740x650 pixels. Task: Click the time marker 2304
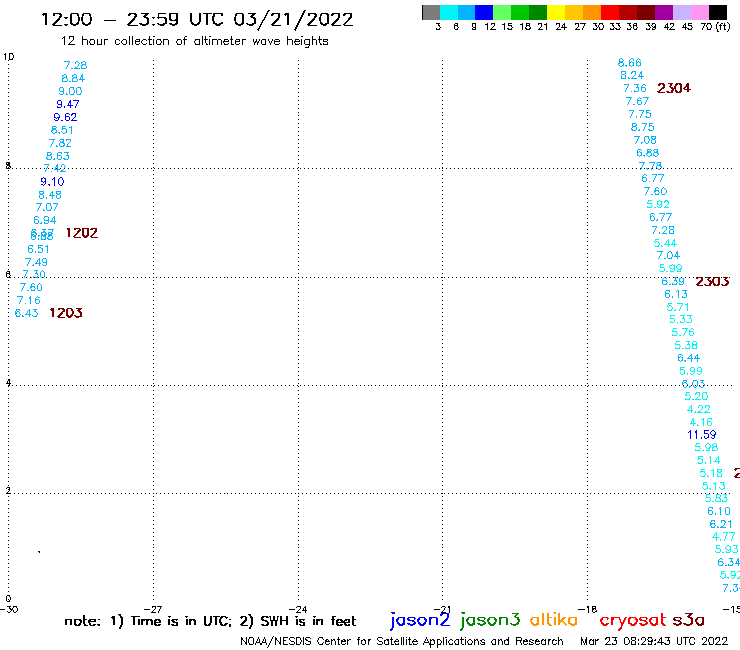coord(674,88)
